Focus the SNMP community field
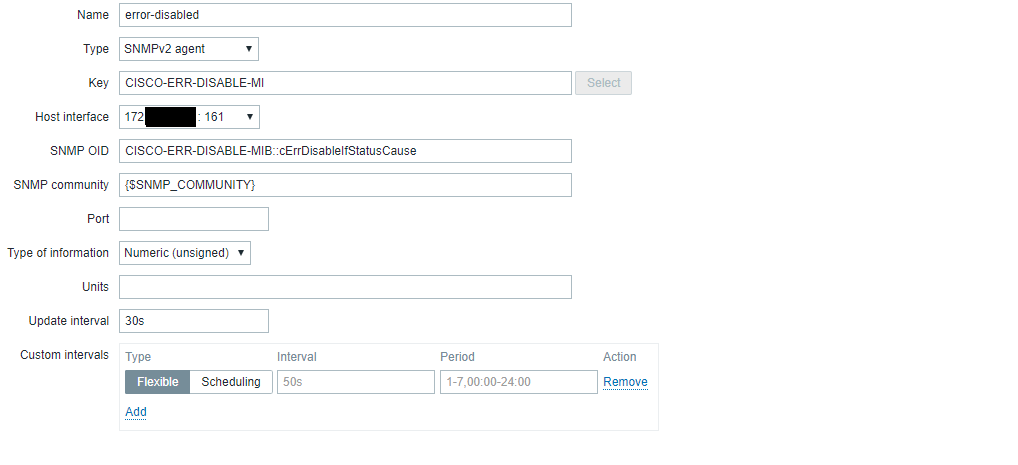 pyautogui.click(x=345, y=185)
